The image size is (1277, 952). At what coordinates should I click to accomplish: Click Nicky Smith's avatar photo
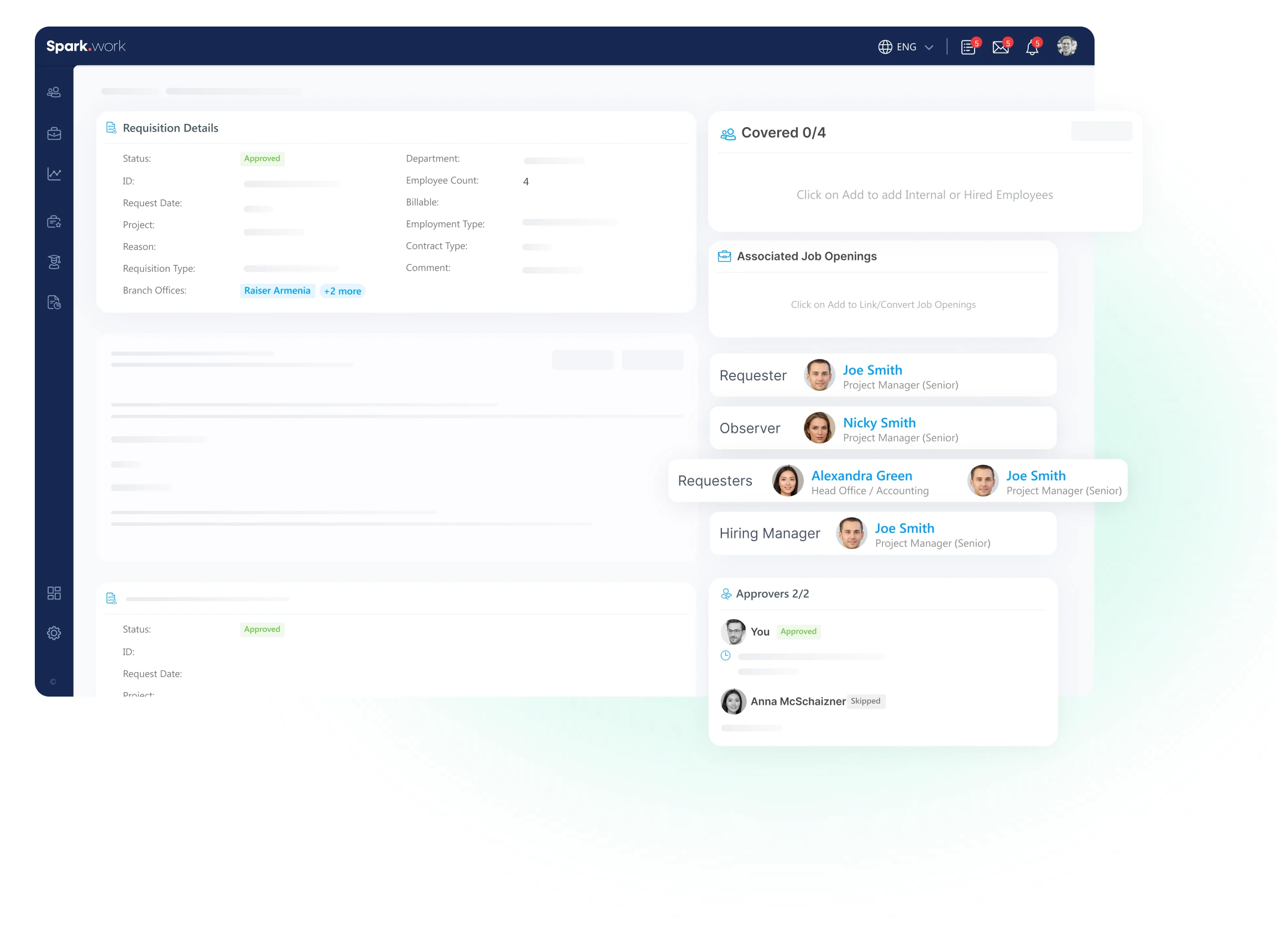pos(819,427)
